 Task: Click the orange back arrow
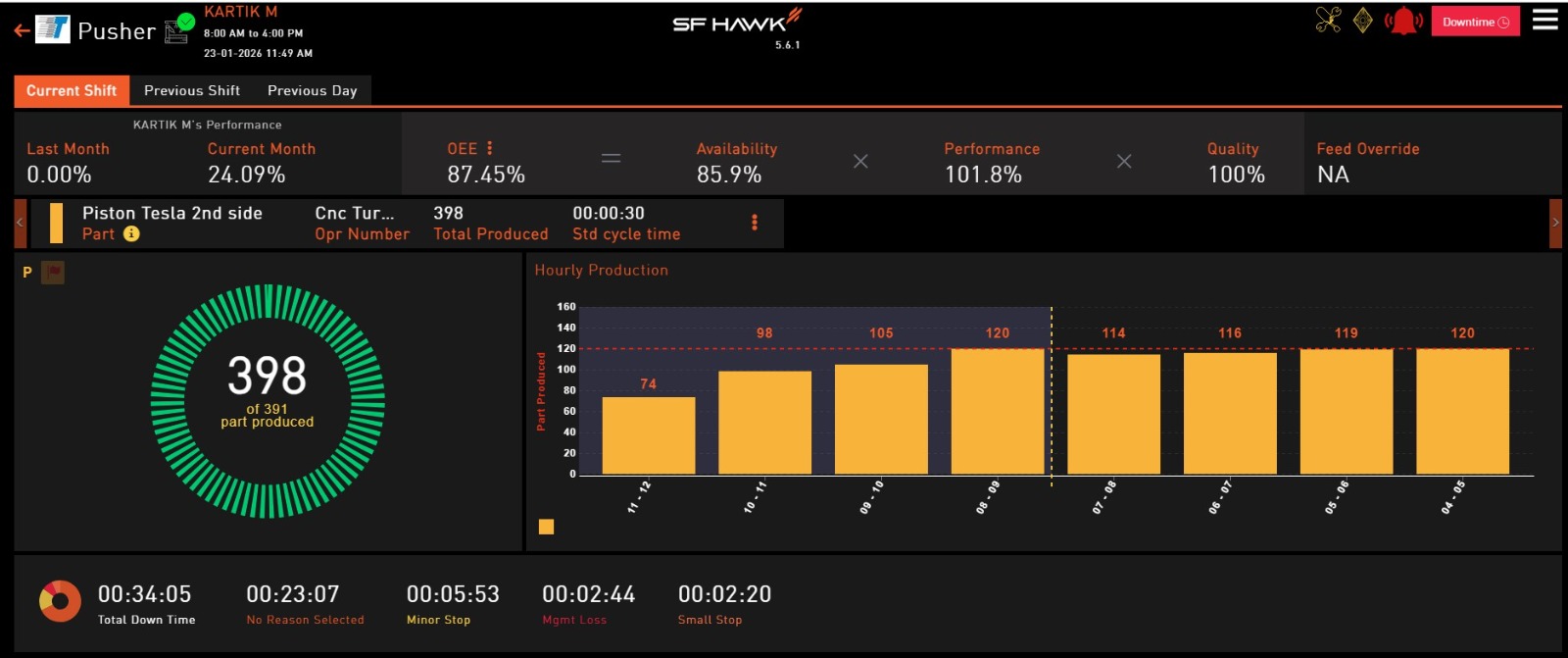tap(22, 30)
